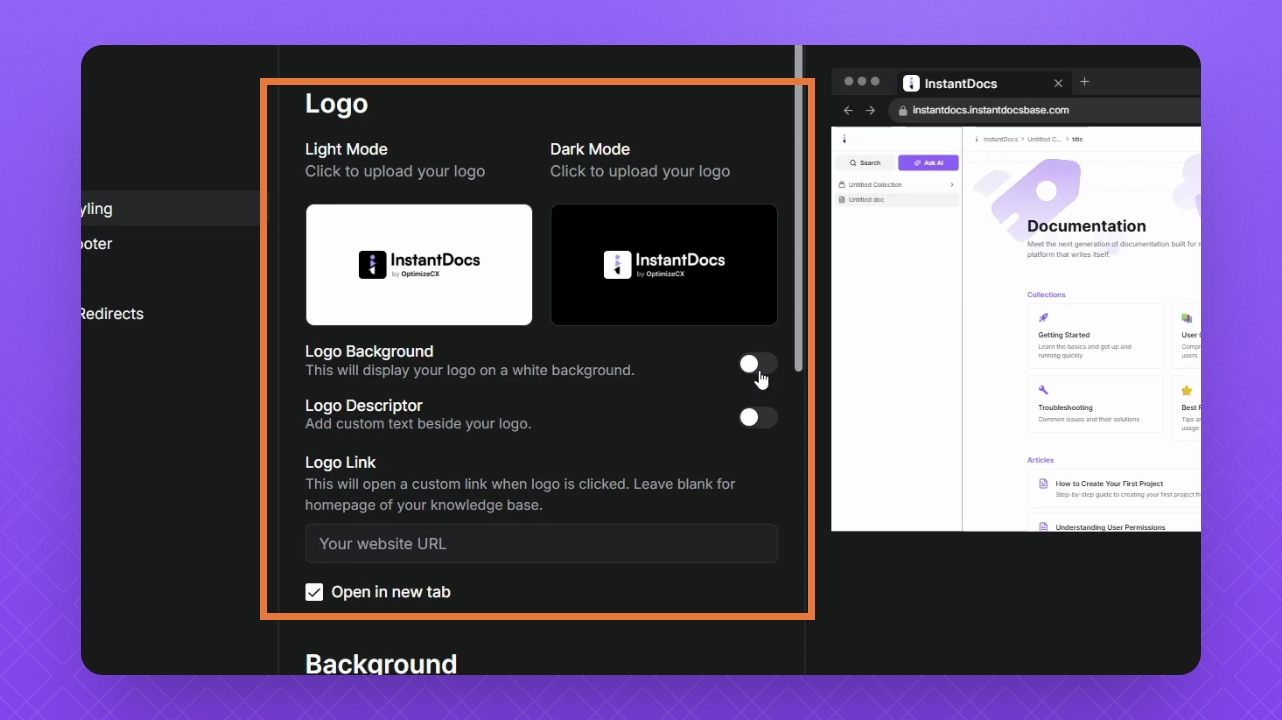1282x720 pixels.
Task: Click the settings panel vertical scrollbar
Action: 798,210
